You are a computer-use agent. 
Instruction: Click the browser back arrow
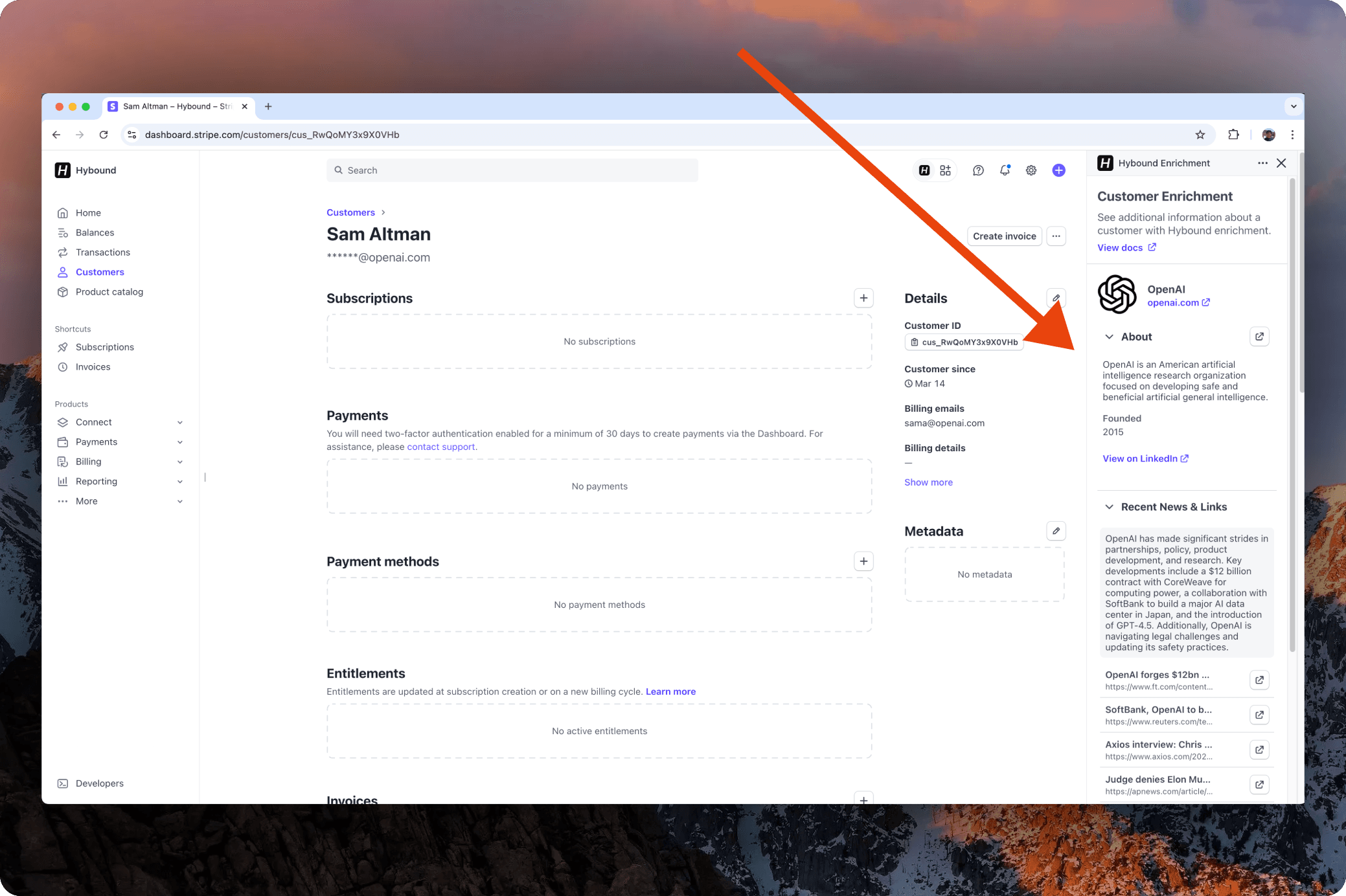[56, 135]
